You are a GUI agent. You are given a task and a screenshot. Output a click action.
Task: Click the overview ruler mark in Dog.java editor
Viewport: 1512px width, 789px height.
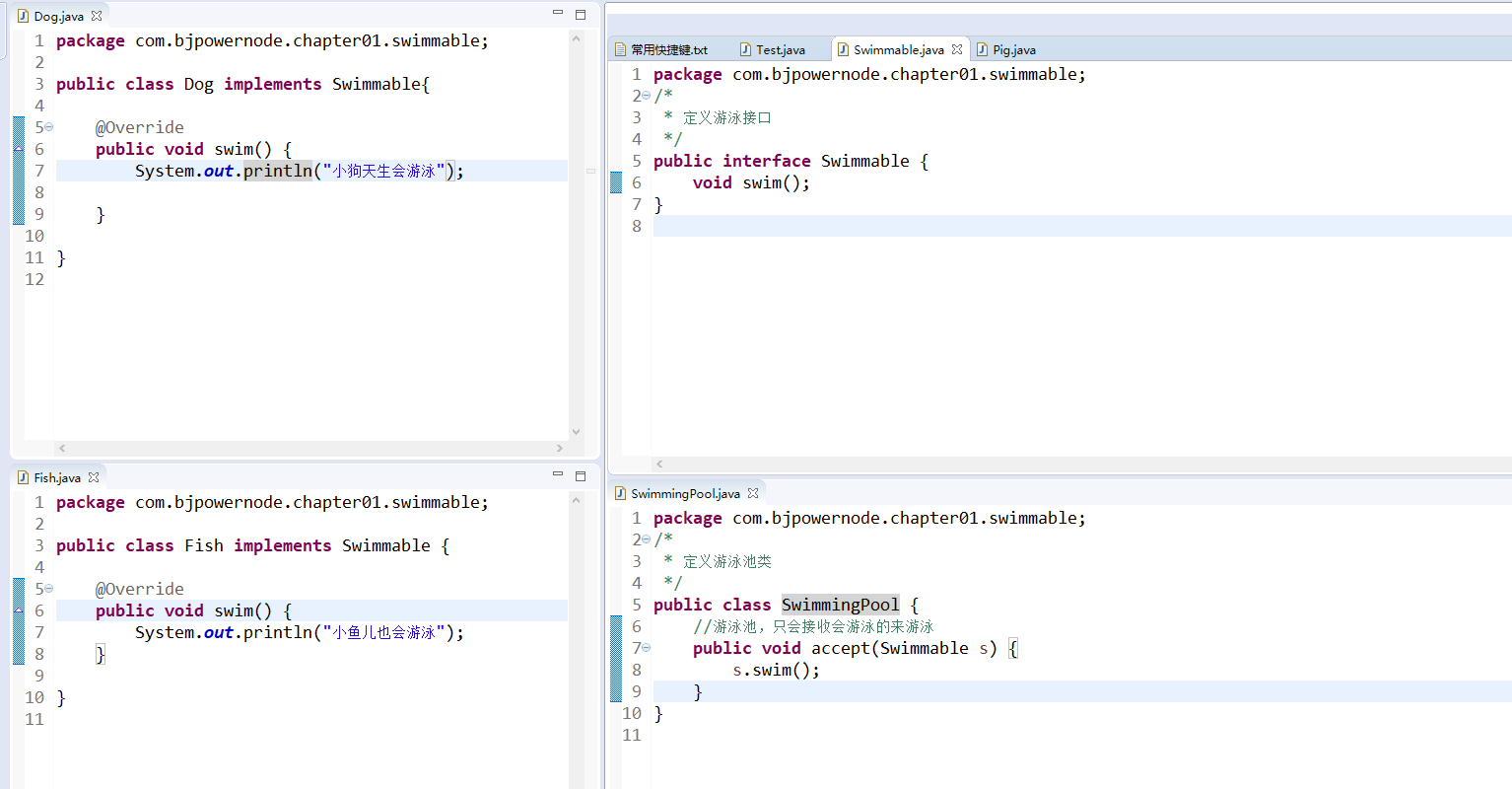point(591,171)
